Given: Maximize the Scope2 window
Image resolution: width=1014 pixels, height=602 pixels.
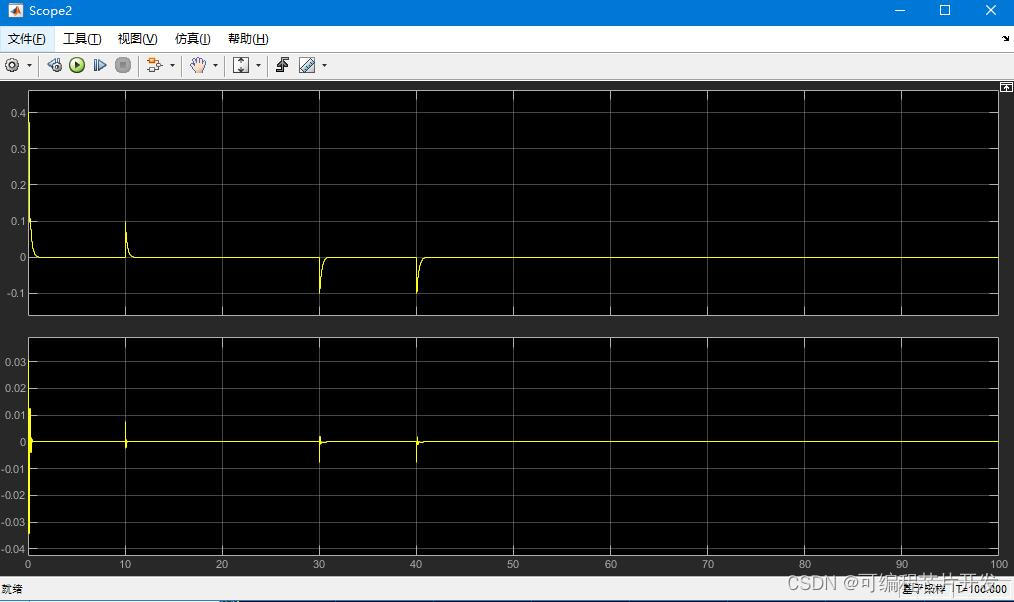Looking at the screenshot, I should coord(945,10).
